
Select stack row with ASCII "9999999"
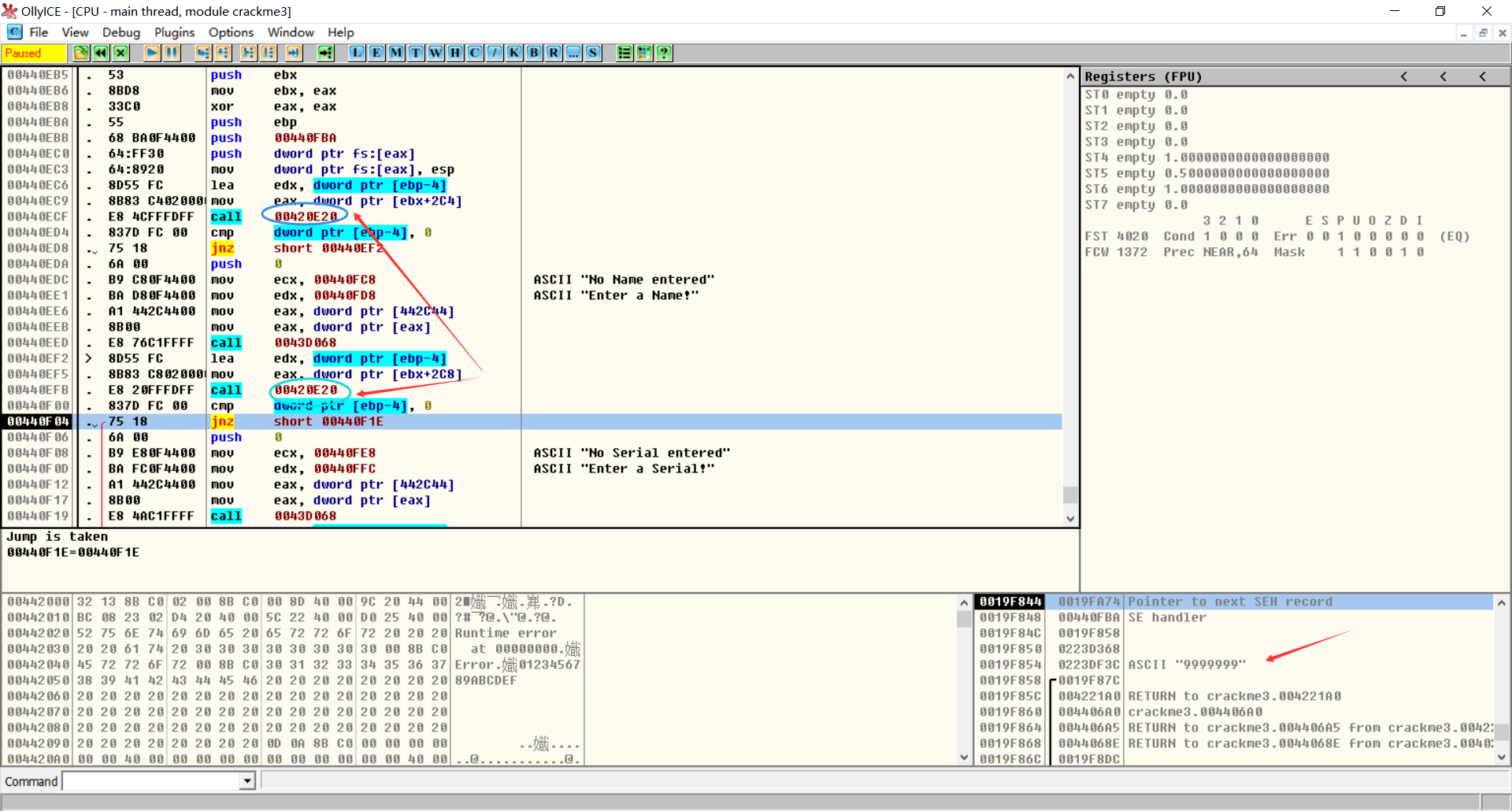1186,665
